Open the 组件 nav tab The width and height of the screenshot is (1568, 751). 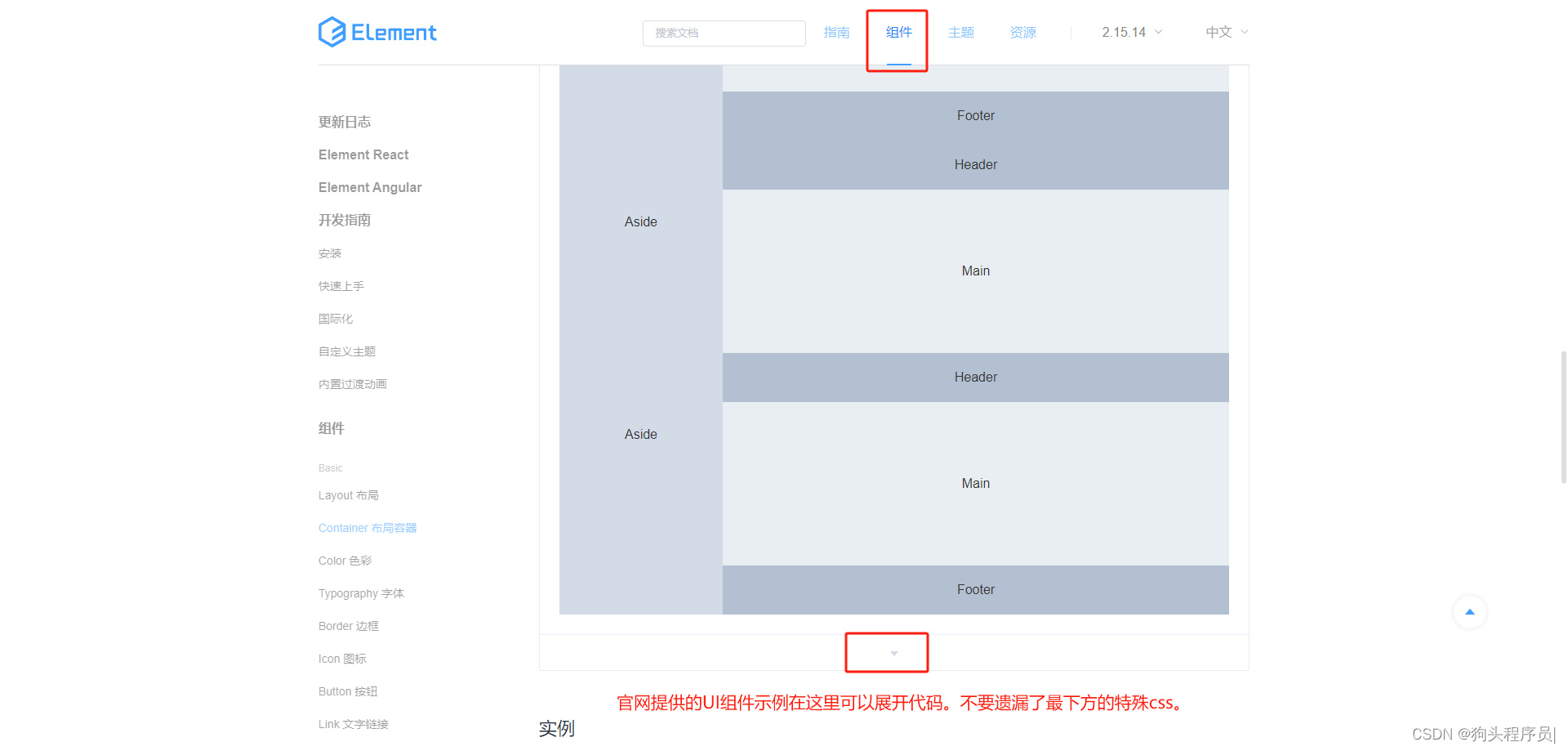(x=899, y=33)
